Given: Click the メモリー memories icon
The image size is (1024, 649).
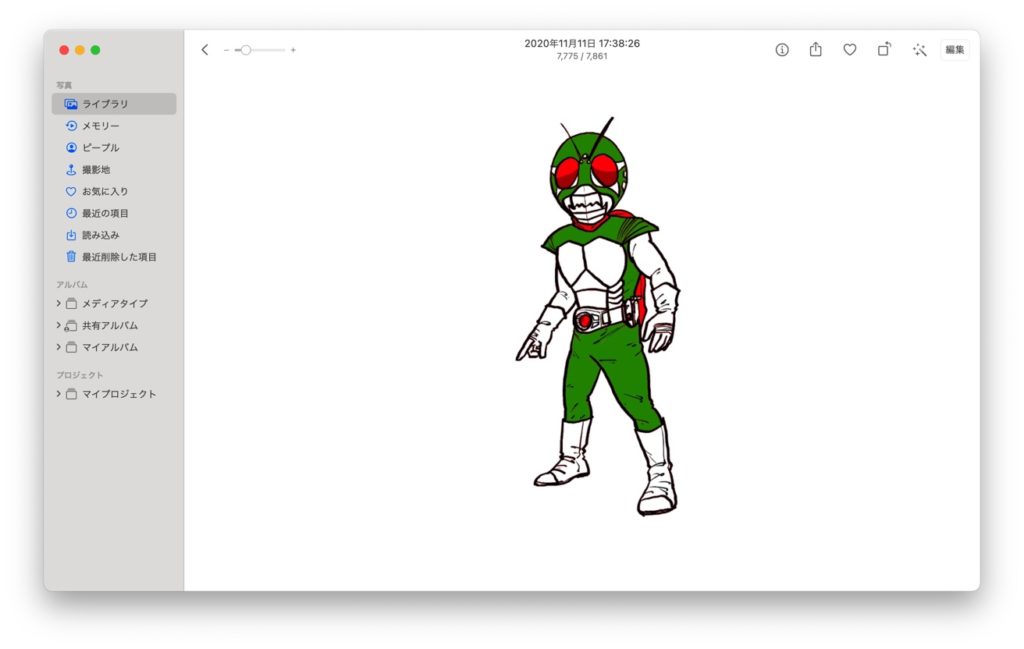Looking at the screenshot, I should (x=71, y=126).
